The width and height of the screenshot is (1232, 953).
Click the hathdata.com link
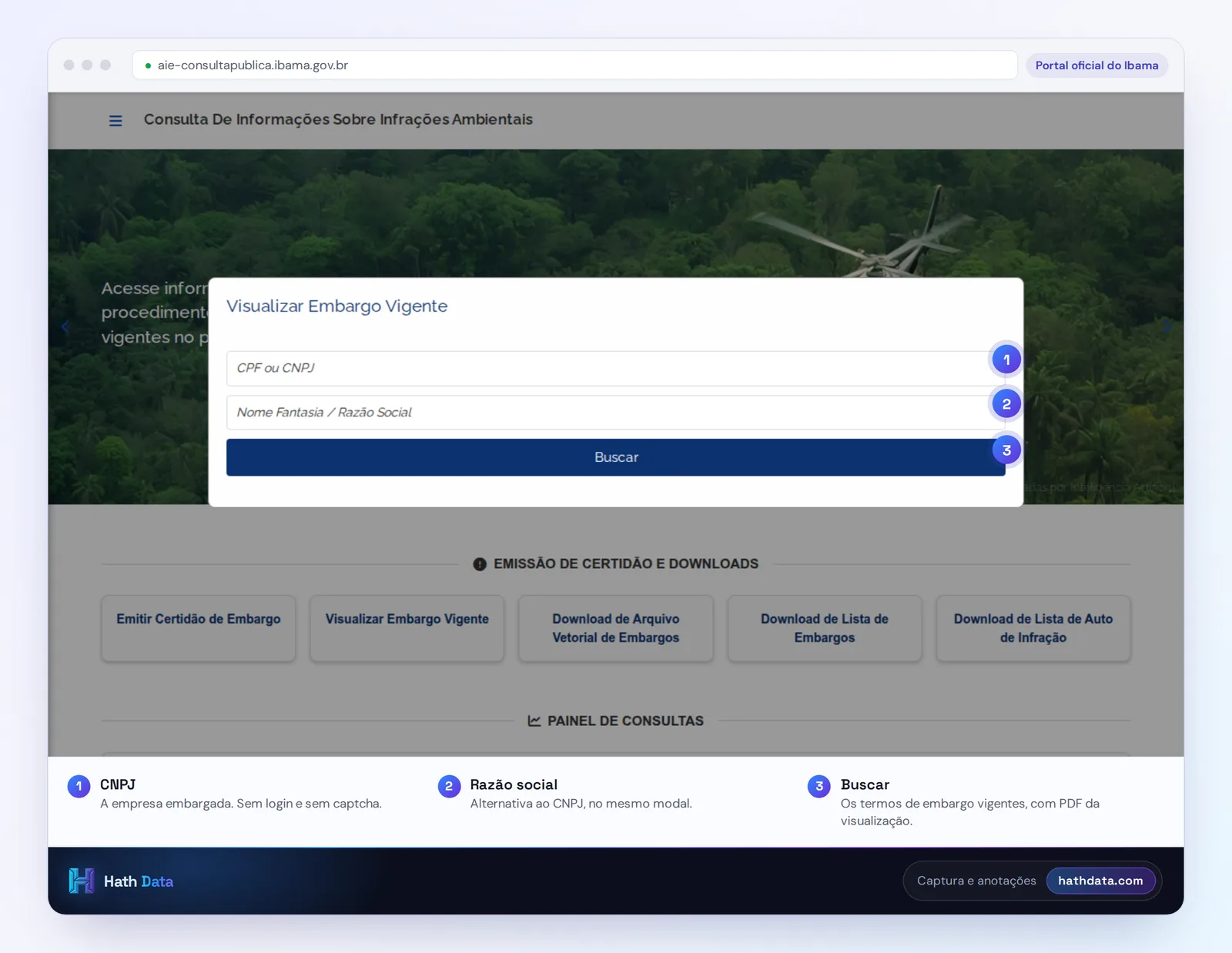pos(1100,881)
